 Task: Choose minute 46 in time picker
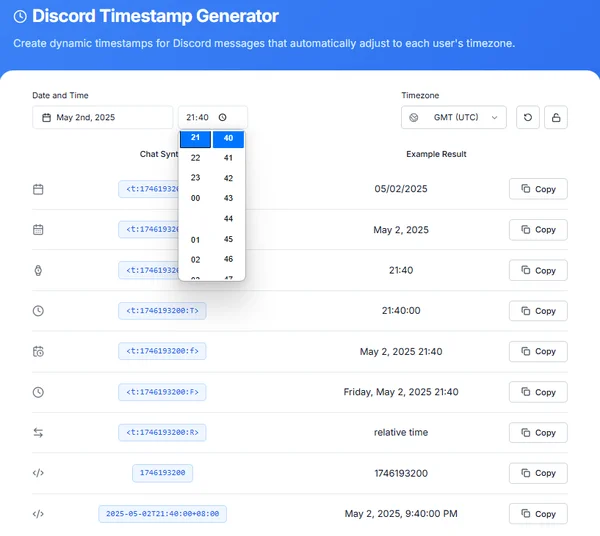228,259
